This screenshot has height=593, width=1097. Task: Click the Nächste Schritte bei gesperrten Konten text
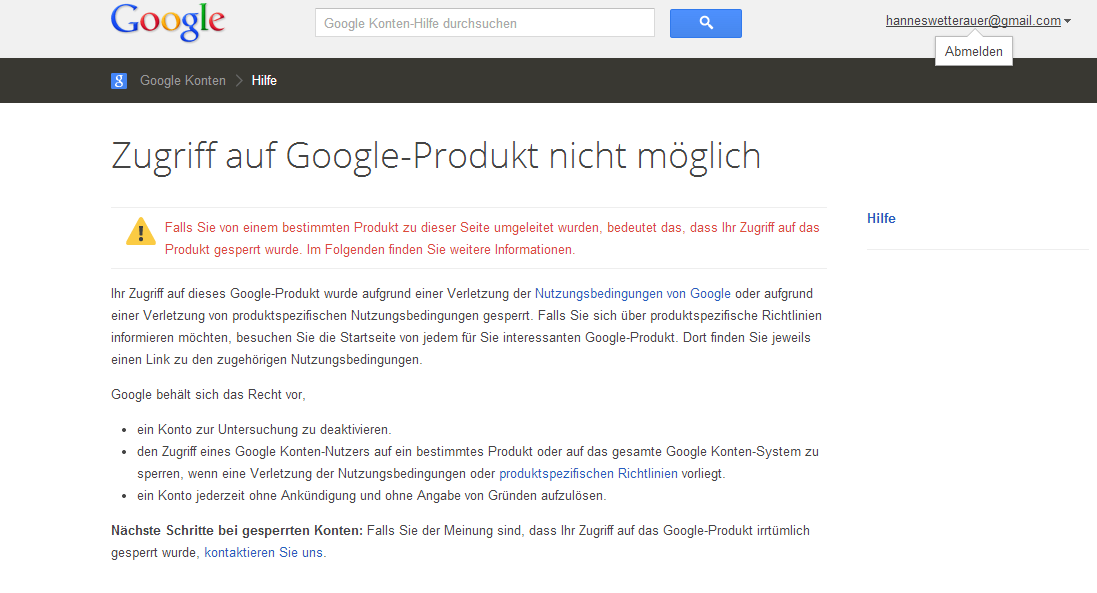[237, 530]
